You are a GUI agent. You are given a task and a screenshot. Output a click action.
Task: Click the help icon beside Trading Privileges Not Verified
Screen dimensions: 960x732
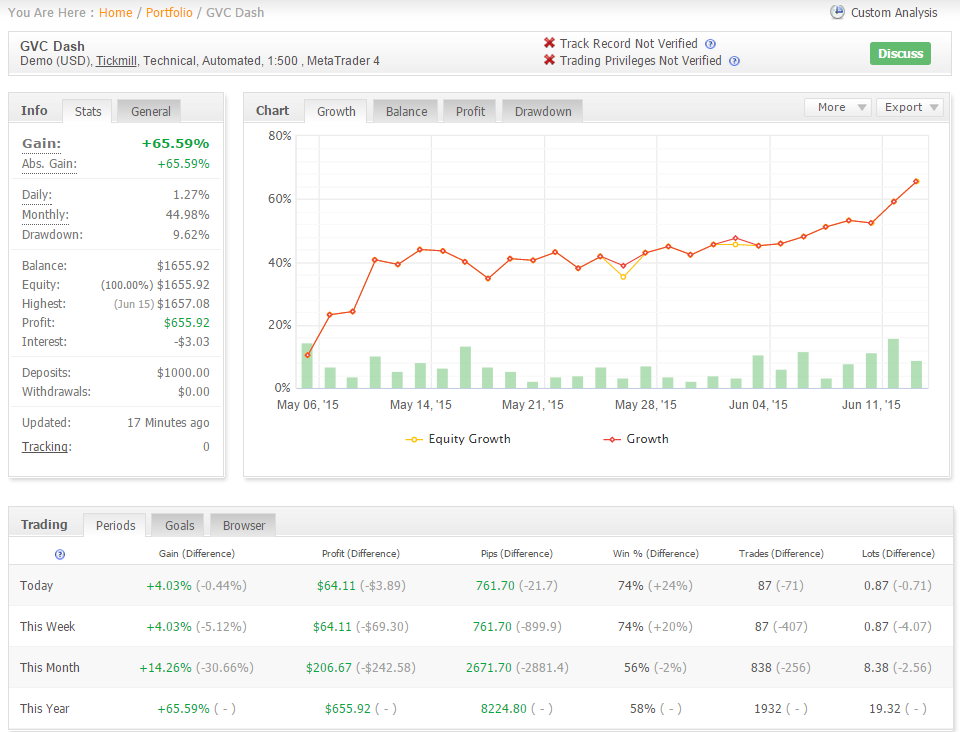[735, 61]
